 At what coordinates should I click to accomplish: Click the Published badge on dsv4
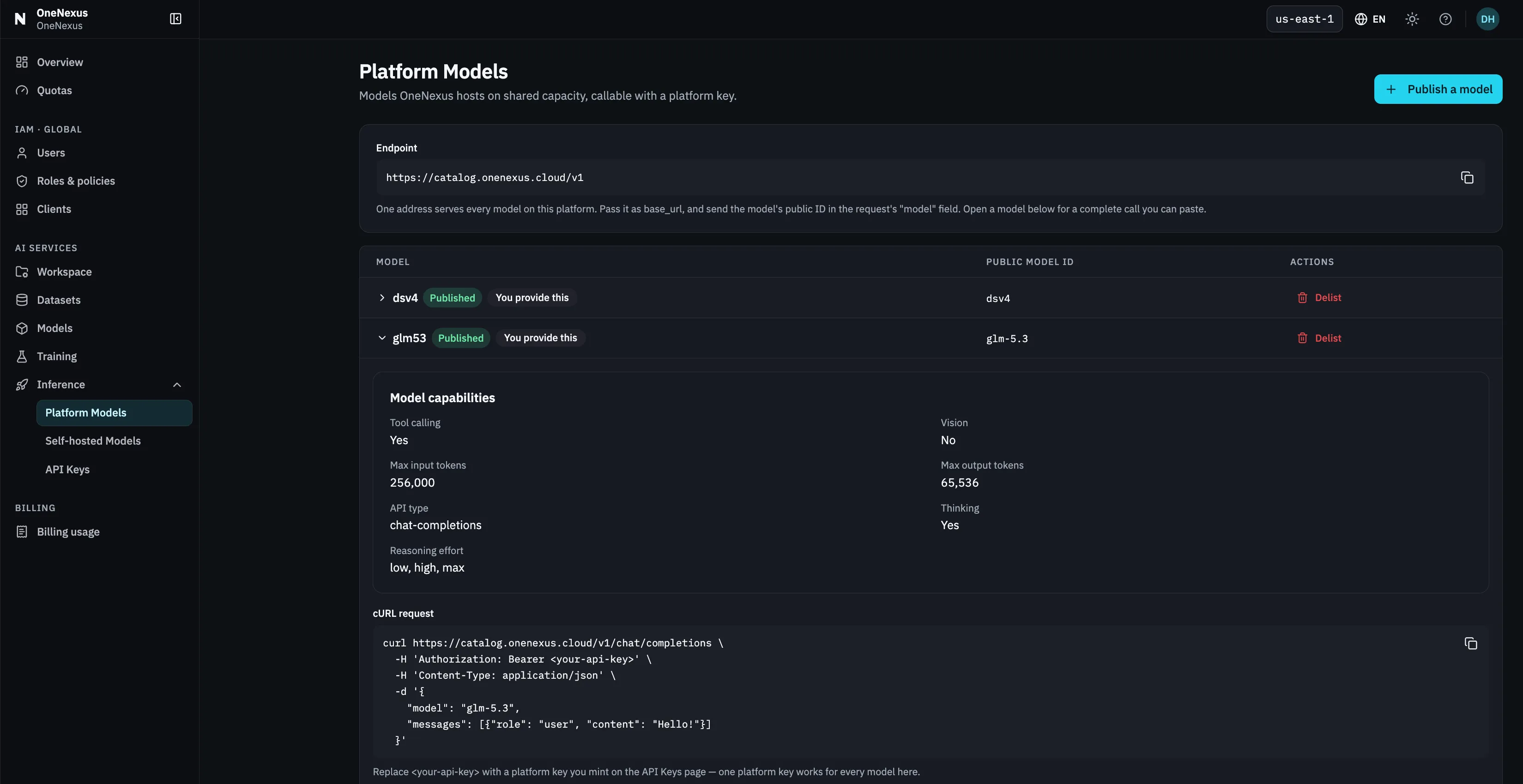click(452, 297)
